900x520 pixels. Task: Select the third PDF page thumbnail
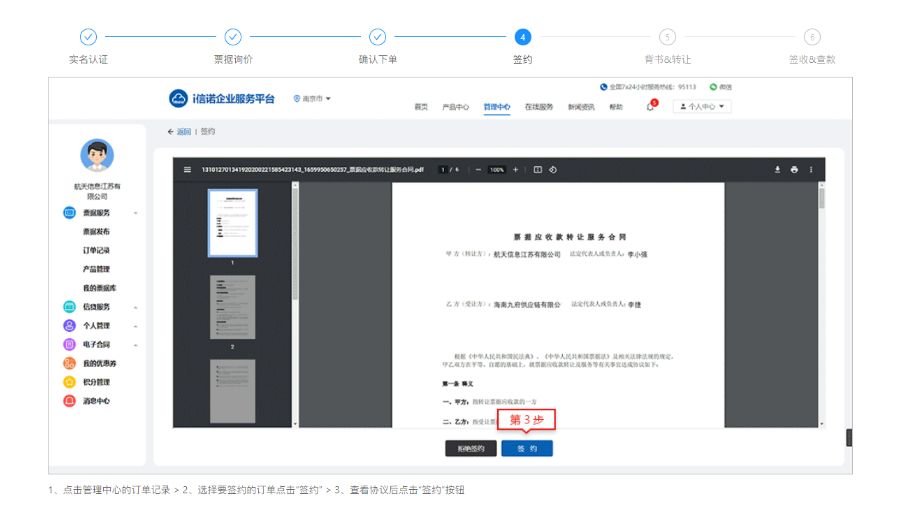232,391
